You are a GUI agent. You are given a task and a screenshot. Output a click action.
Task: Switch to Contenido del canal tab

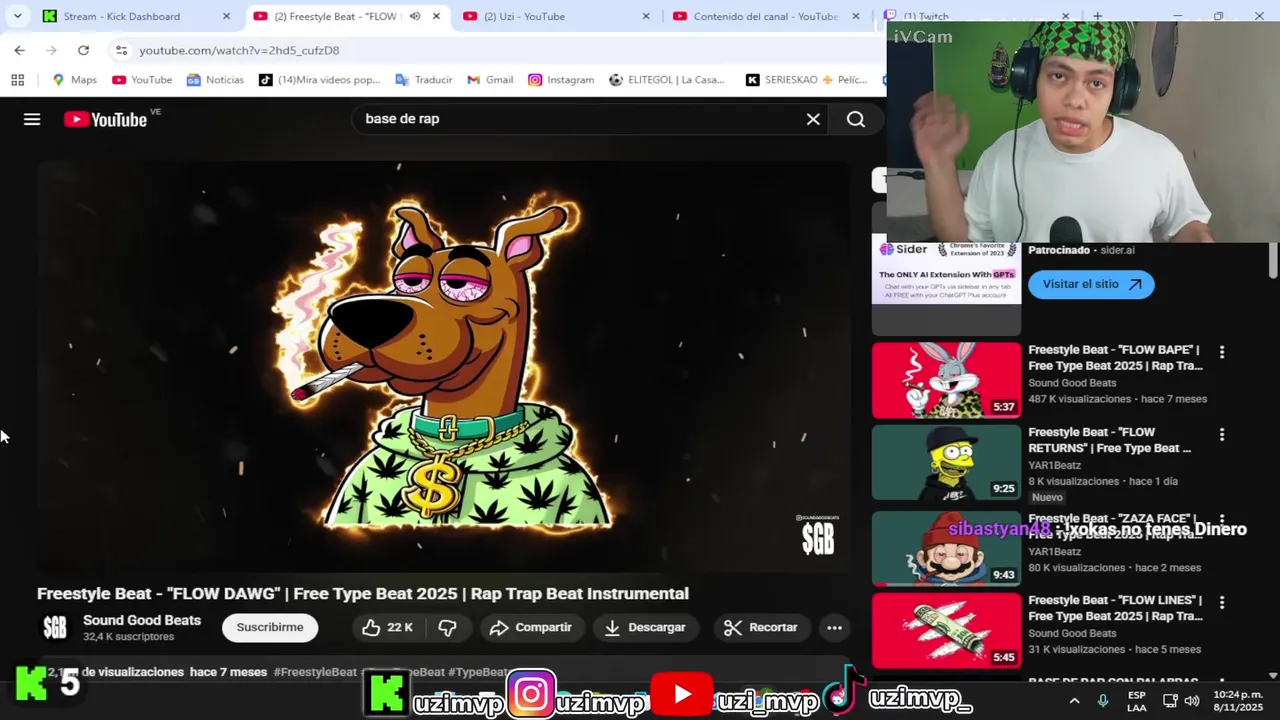click(765, 16)
